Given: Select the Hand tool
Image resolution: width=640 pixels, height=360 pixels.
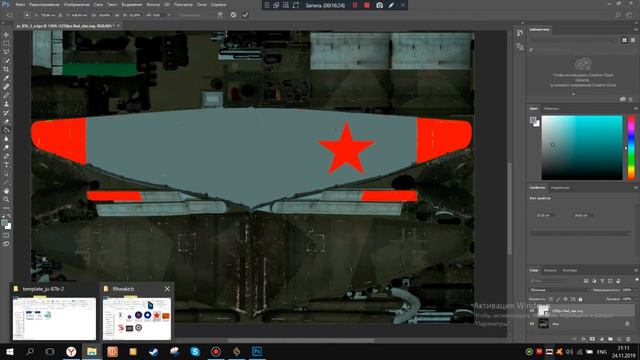Looking at the screenshot, I should pyautogui.click(x=6, y=191).
